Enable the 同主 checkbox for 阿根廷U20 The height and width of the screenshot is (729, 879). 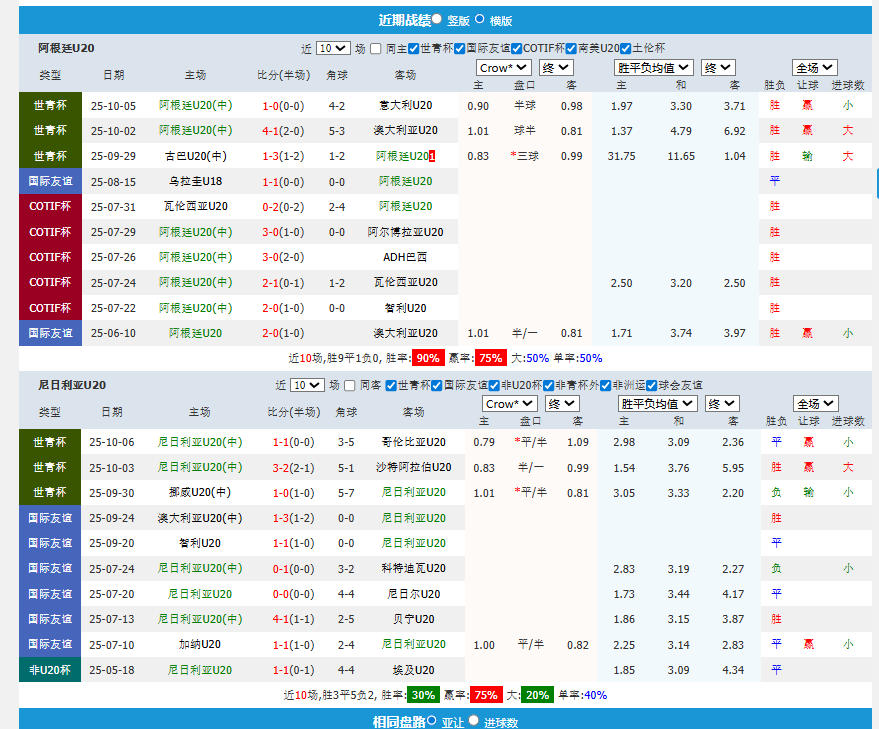[378, 48]
